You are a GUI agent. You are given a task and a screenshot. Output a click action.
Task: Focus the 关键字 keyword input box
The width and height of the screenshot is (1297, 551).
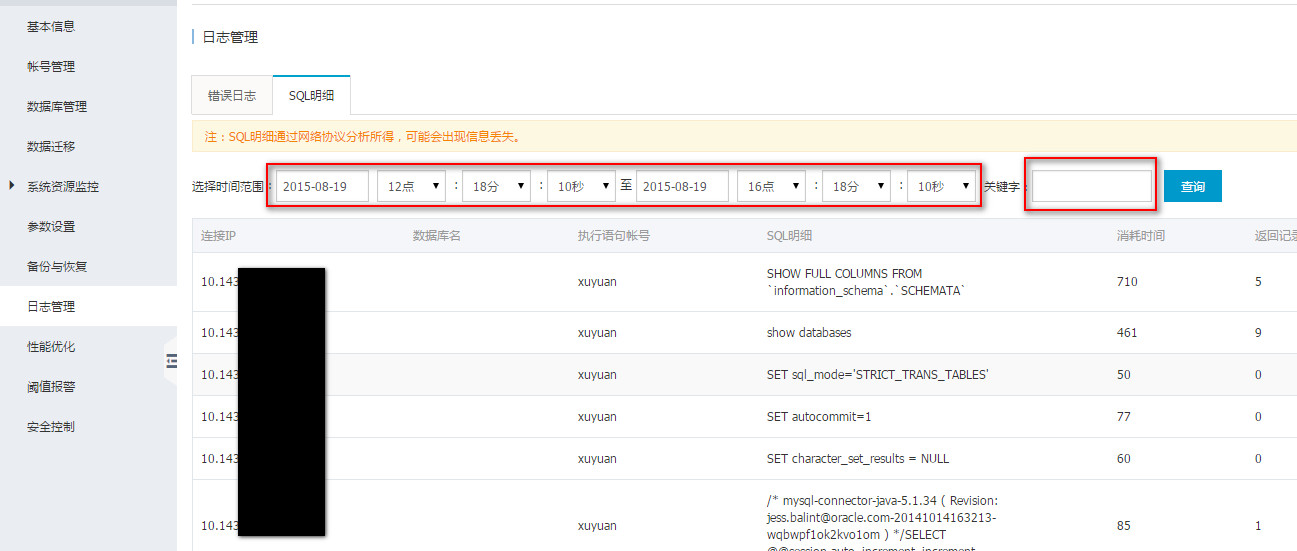click(x=1092, y=186)
